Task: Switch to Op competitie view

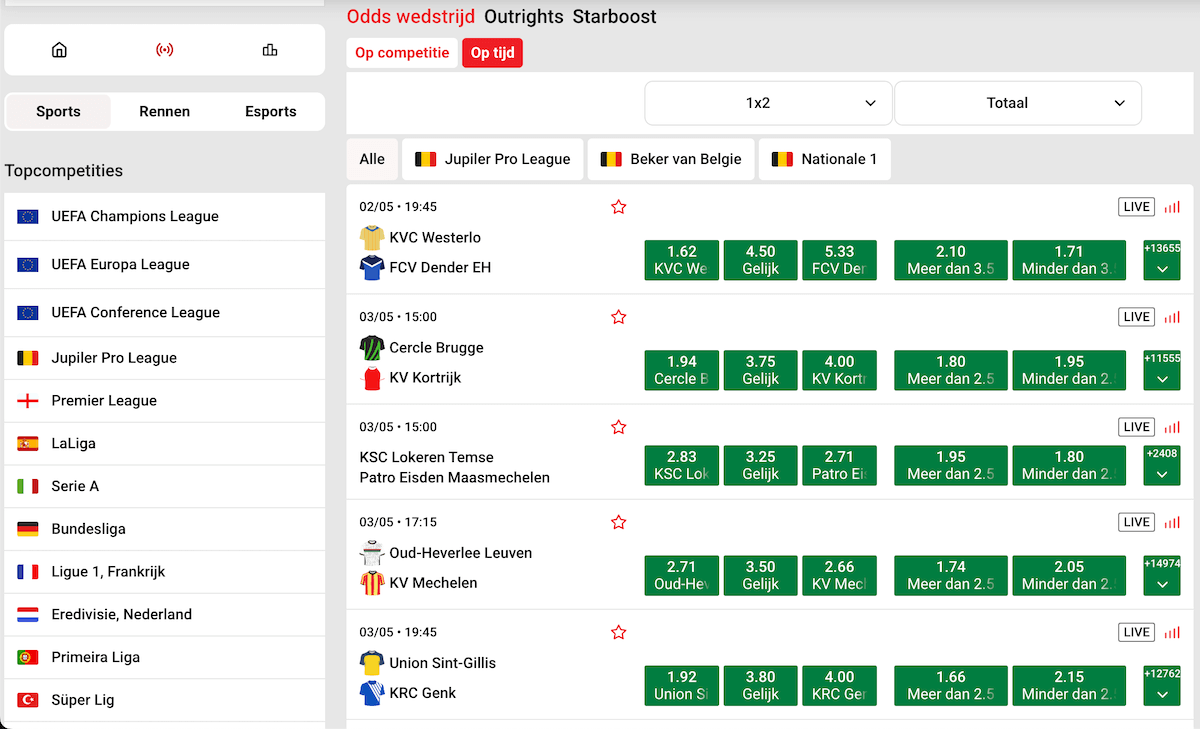Action: pyautogui.click(x=401, y=52)
